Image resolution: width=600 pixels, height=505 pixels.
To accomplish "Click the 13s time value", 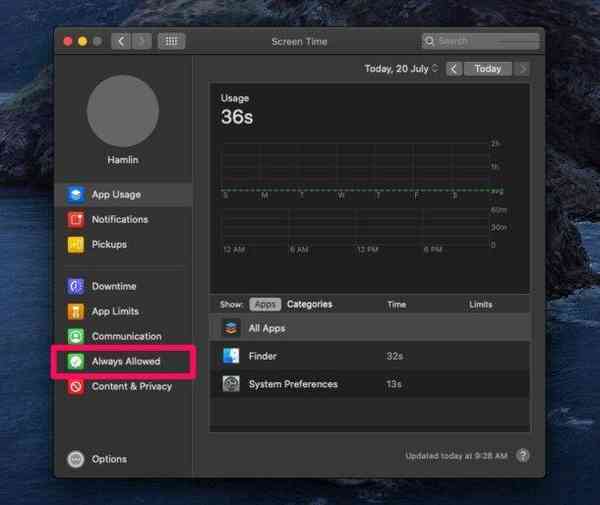I will point(394,384).
